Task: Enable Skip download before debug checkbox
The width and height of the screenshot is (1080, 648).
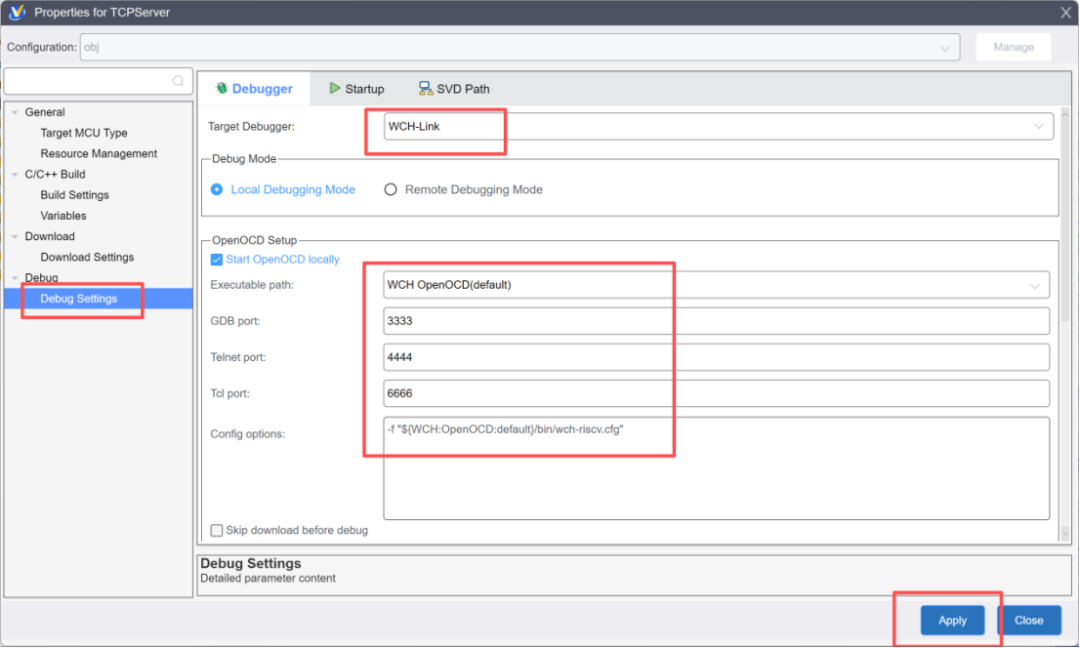Action: (x=216, y=530)
